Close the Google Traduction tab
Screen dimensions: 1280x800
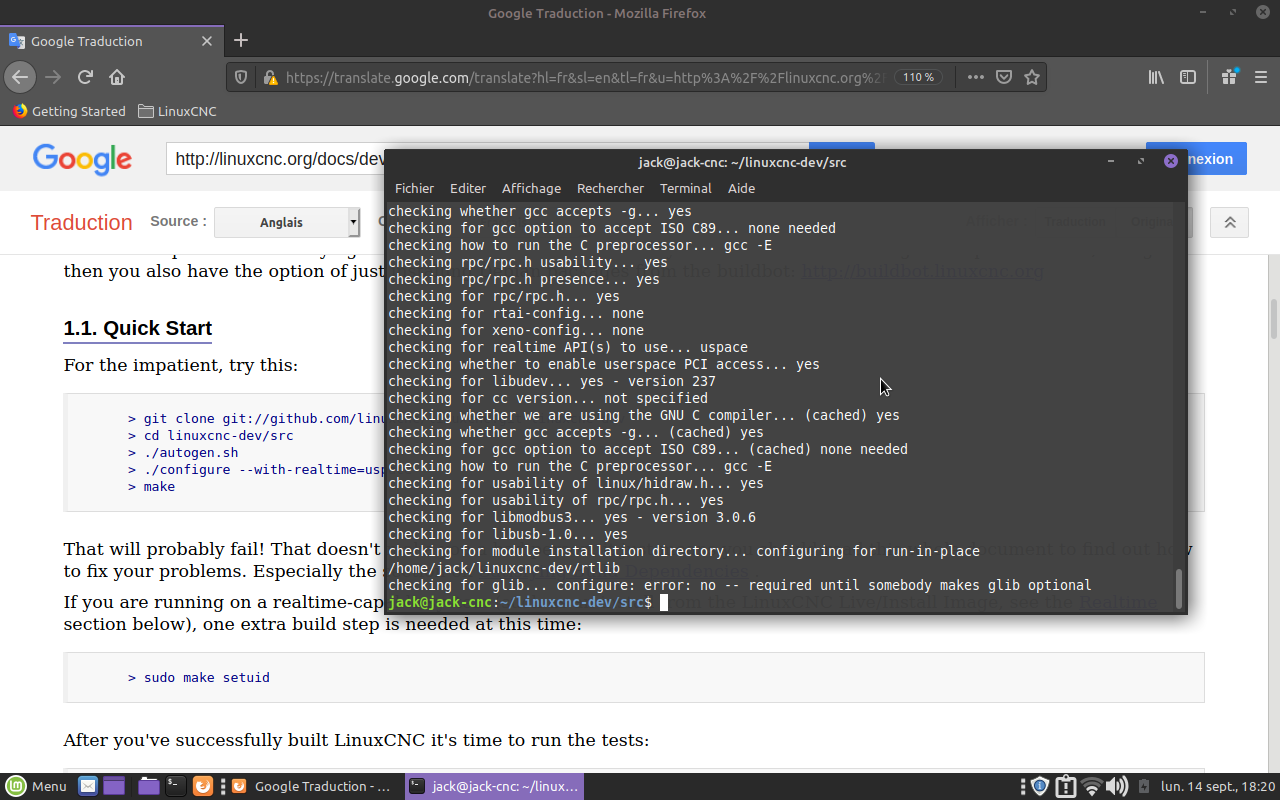click(207, 41)
